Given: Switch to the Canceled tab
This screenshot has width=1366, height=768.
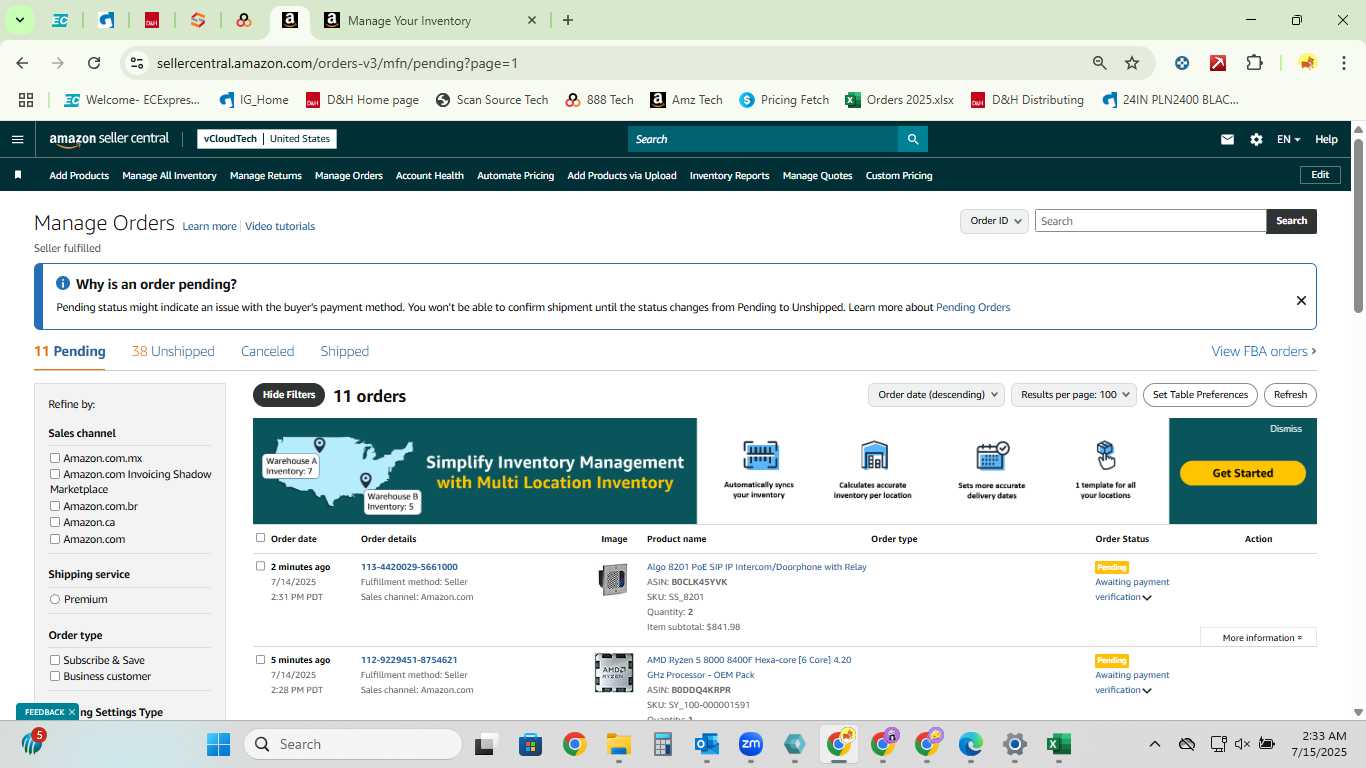Looking at the screenshot, I should pos(267,351).
